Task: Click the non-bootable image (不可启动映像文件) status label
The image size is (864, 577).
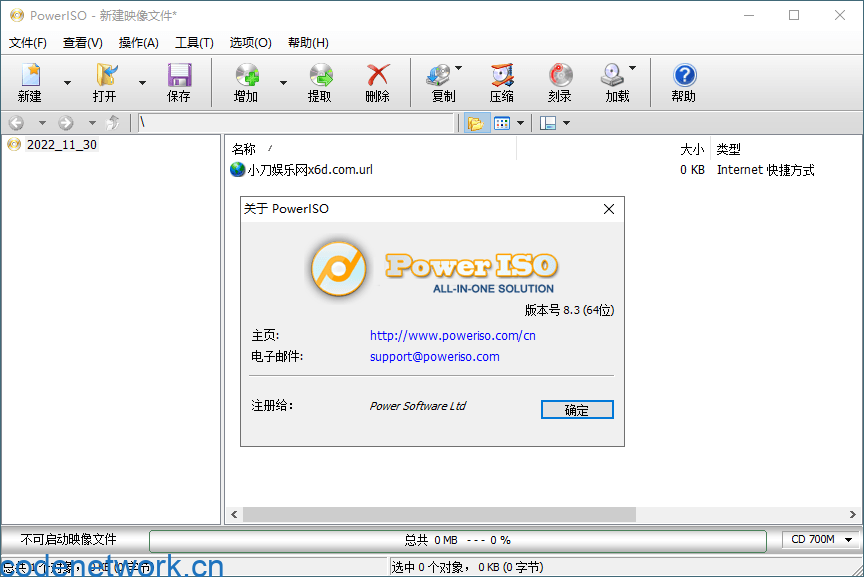Action: tap(68, 540)
